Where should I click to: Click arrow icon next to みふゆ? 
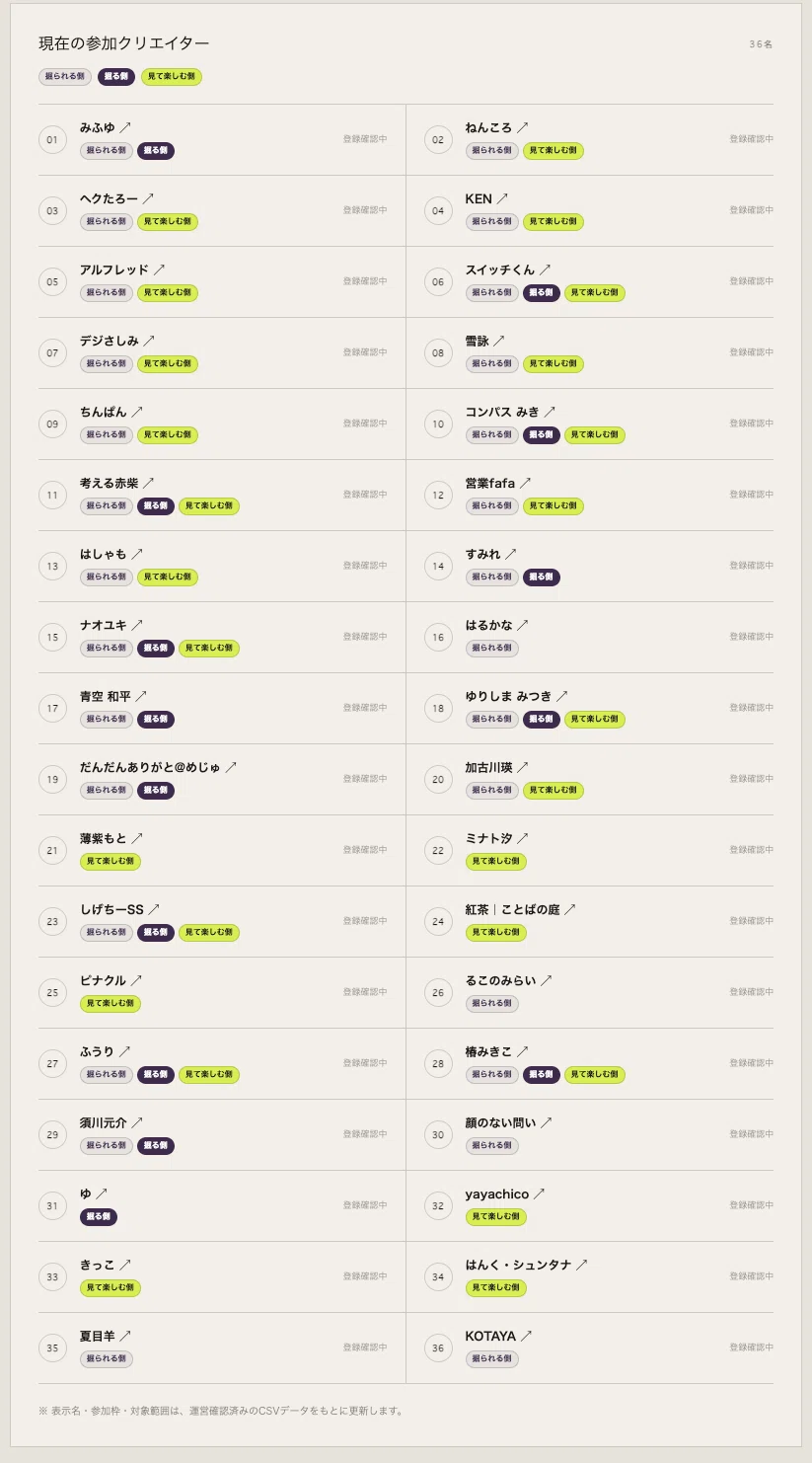coord(125,127)
